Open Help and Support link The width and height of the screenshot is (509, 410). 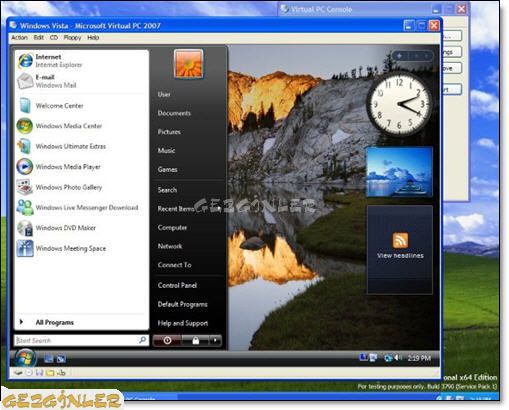click(183, 323)
